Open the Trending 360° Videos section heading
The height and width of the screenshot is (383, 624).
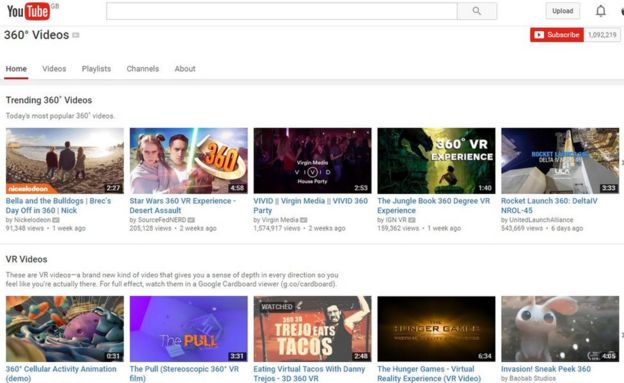(49, 100)
